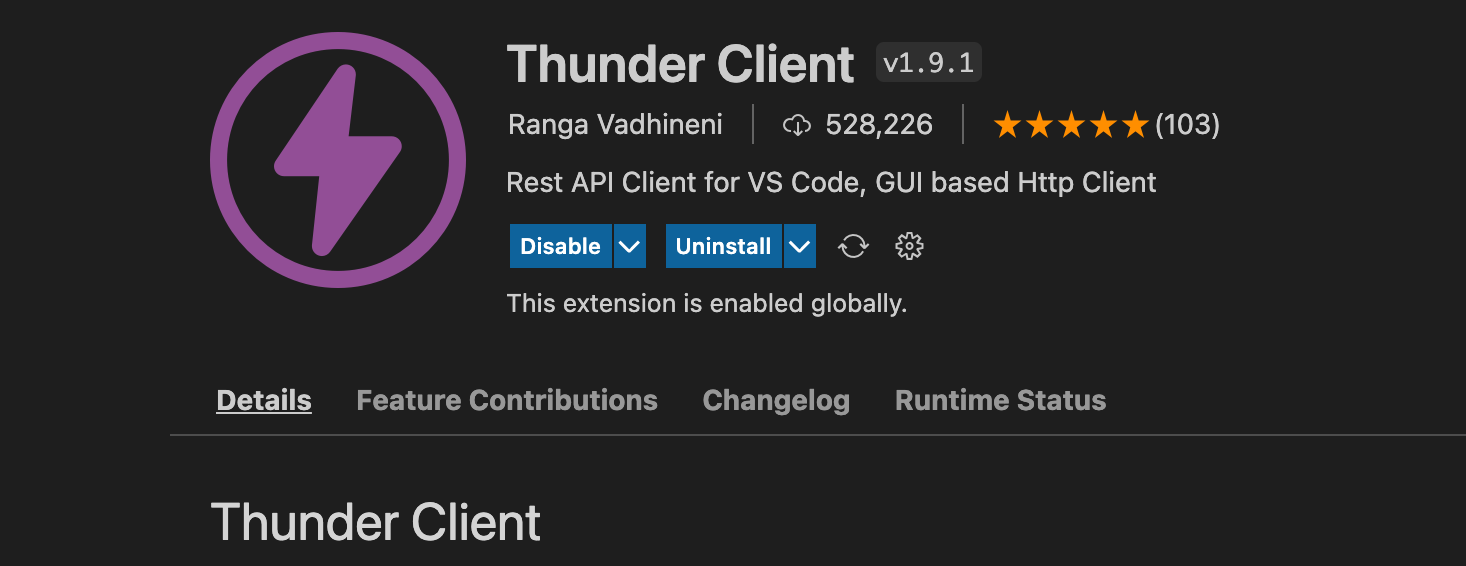Open the Feature Contributions tab
The width and height of the screenshot is (1466, 566).
point(507,401)
